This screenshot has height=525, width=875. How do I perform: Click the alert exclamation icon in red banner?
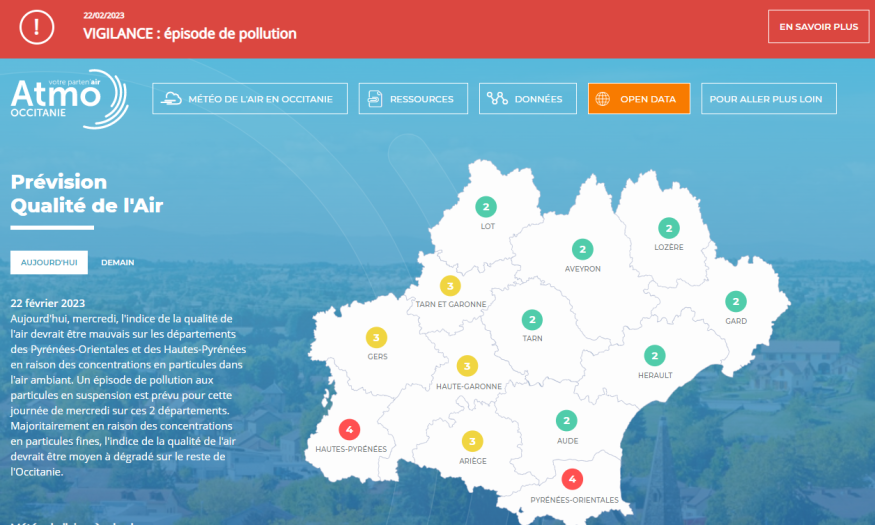coord(37,28)
